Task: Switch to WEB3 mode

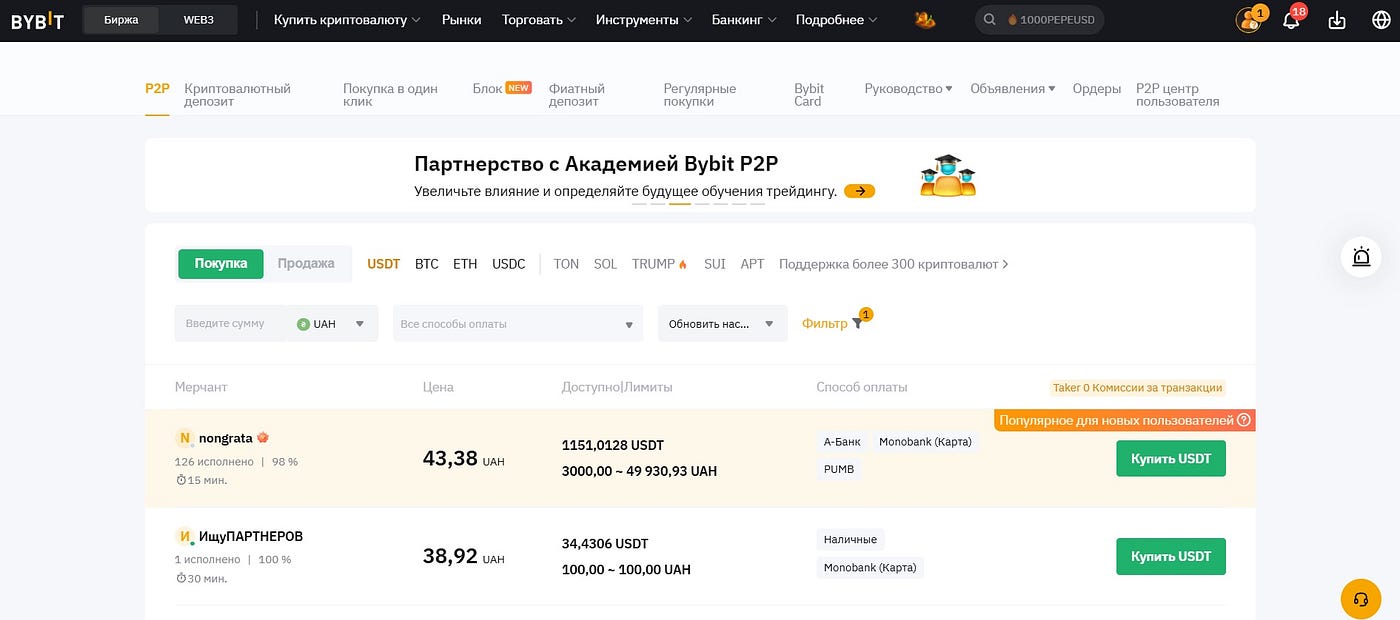Action: [x=198, y=20]
